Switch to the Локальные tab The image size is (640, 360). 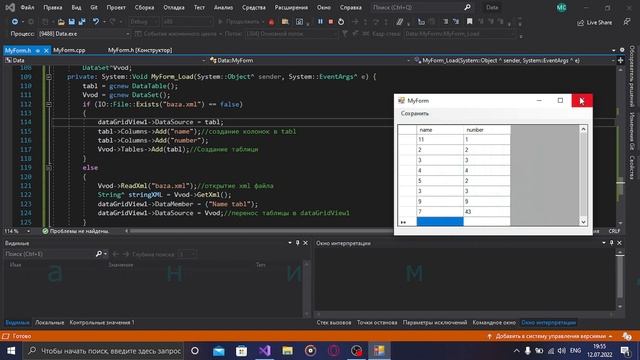pos(49,322)
